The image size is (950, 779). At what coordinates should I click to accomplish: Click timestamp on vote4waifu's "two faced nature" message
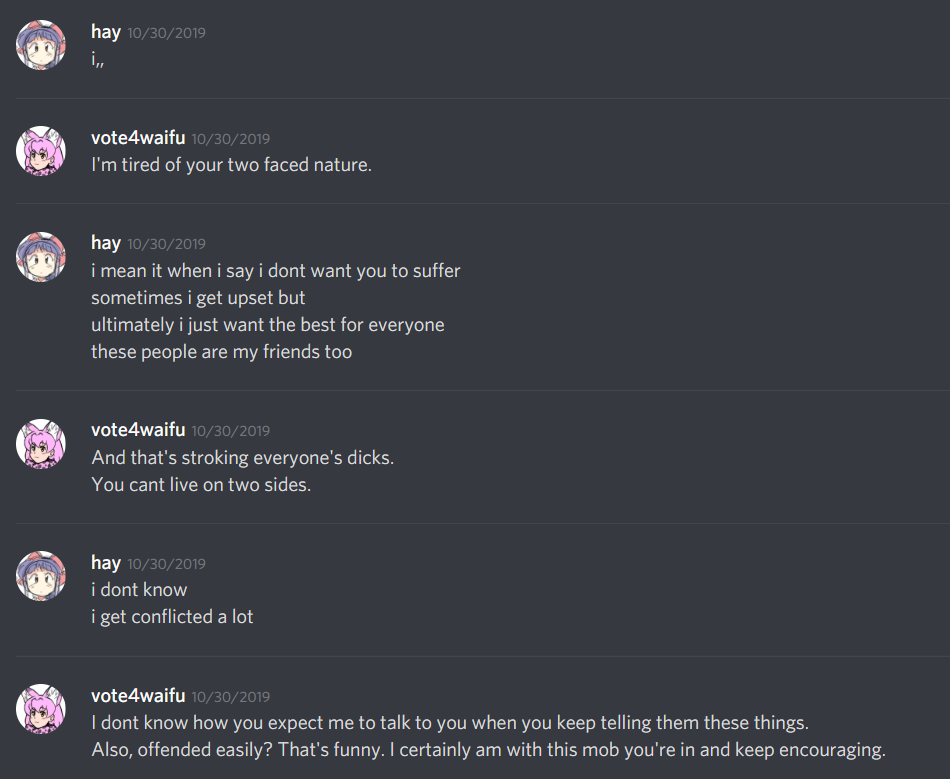pyautogui.click(x=230, y=139)
